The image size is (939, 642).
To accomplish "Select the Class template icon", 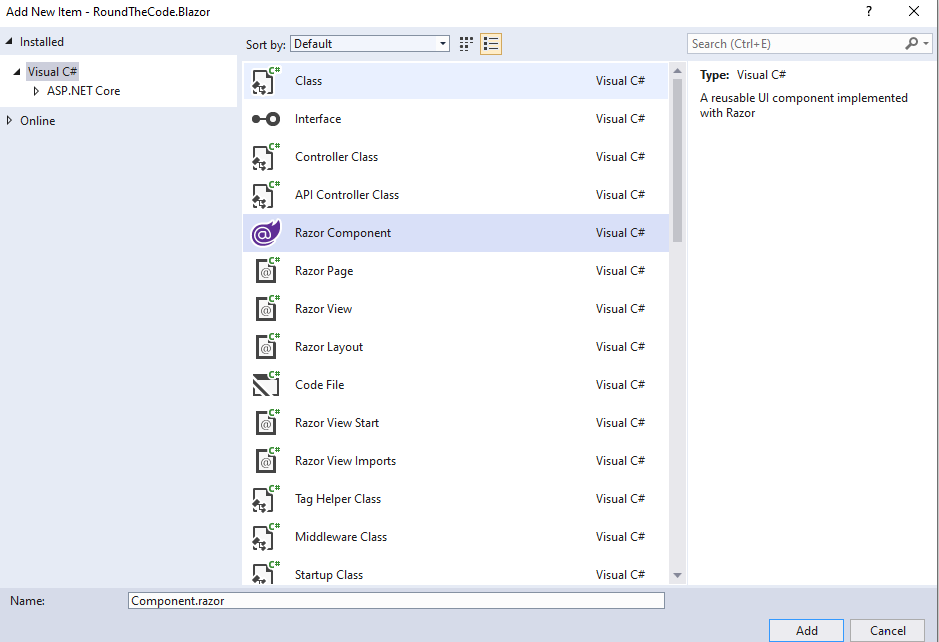I will [265, 81].
